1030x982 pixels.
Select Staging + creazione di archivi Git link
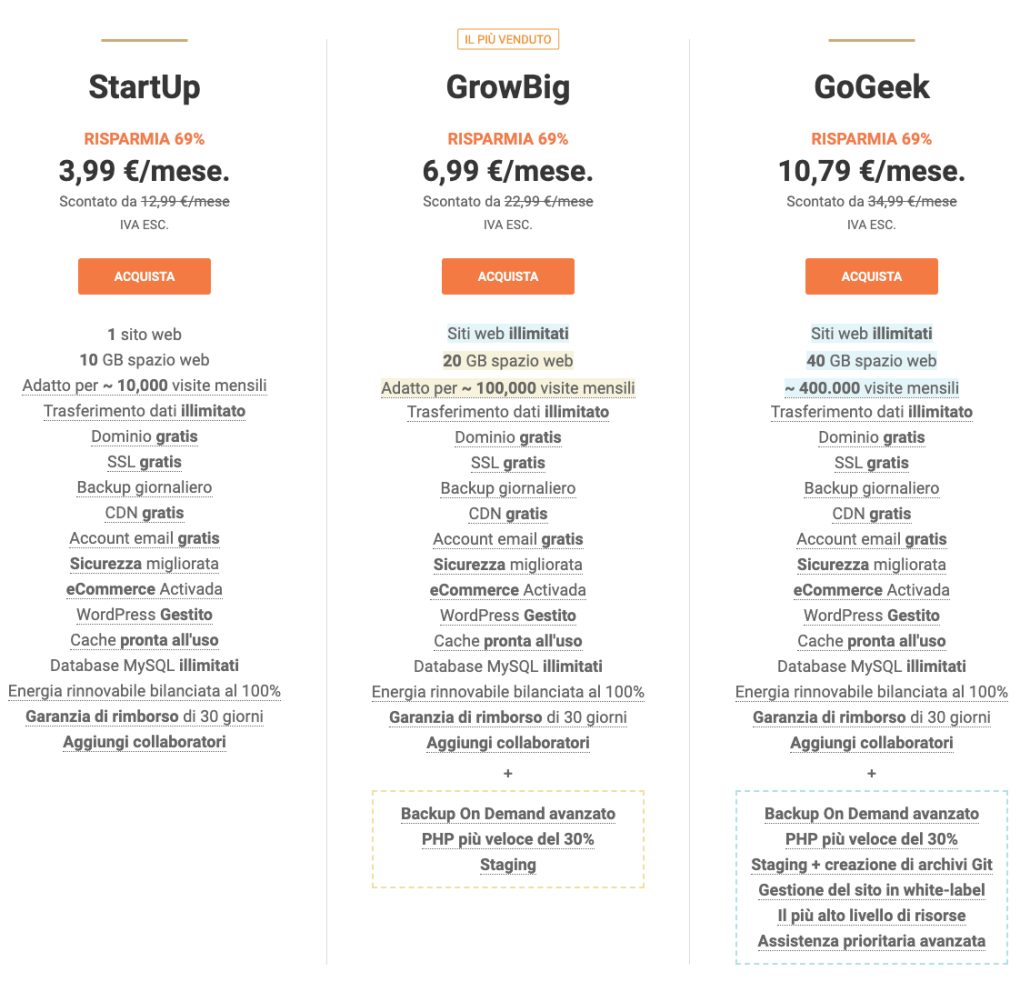(871, 864)
